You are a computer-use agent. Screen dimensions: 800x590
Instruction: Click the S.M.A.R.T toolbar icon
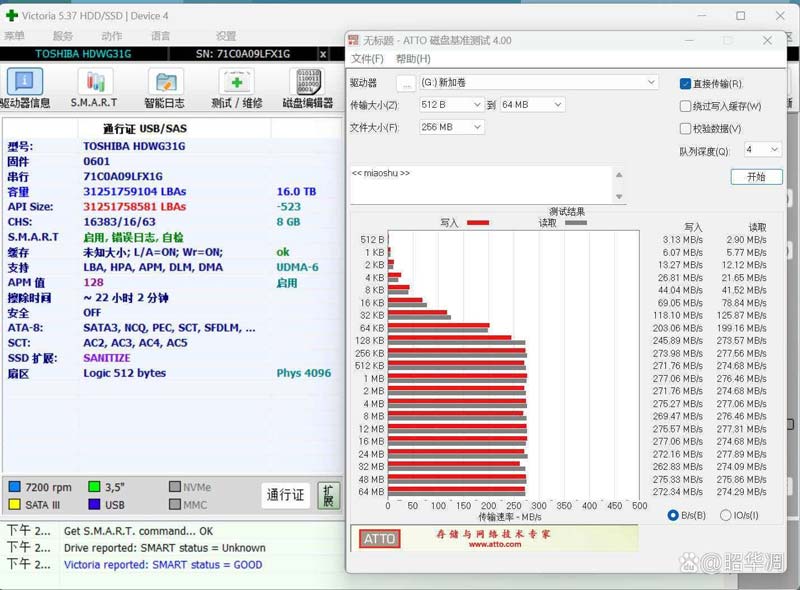pos(94,83)
